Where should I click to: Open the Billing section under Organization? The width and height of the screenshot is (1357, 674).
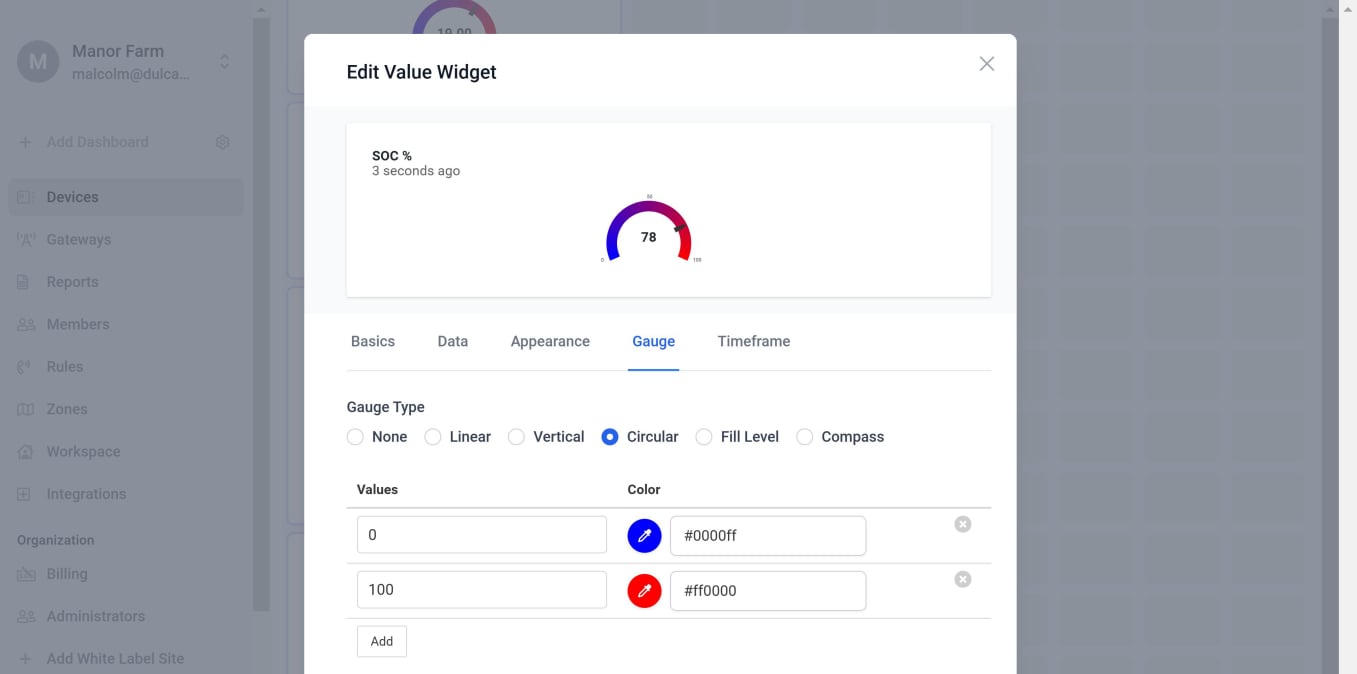click(67, 573)
